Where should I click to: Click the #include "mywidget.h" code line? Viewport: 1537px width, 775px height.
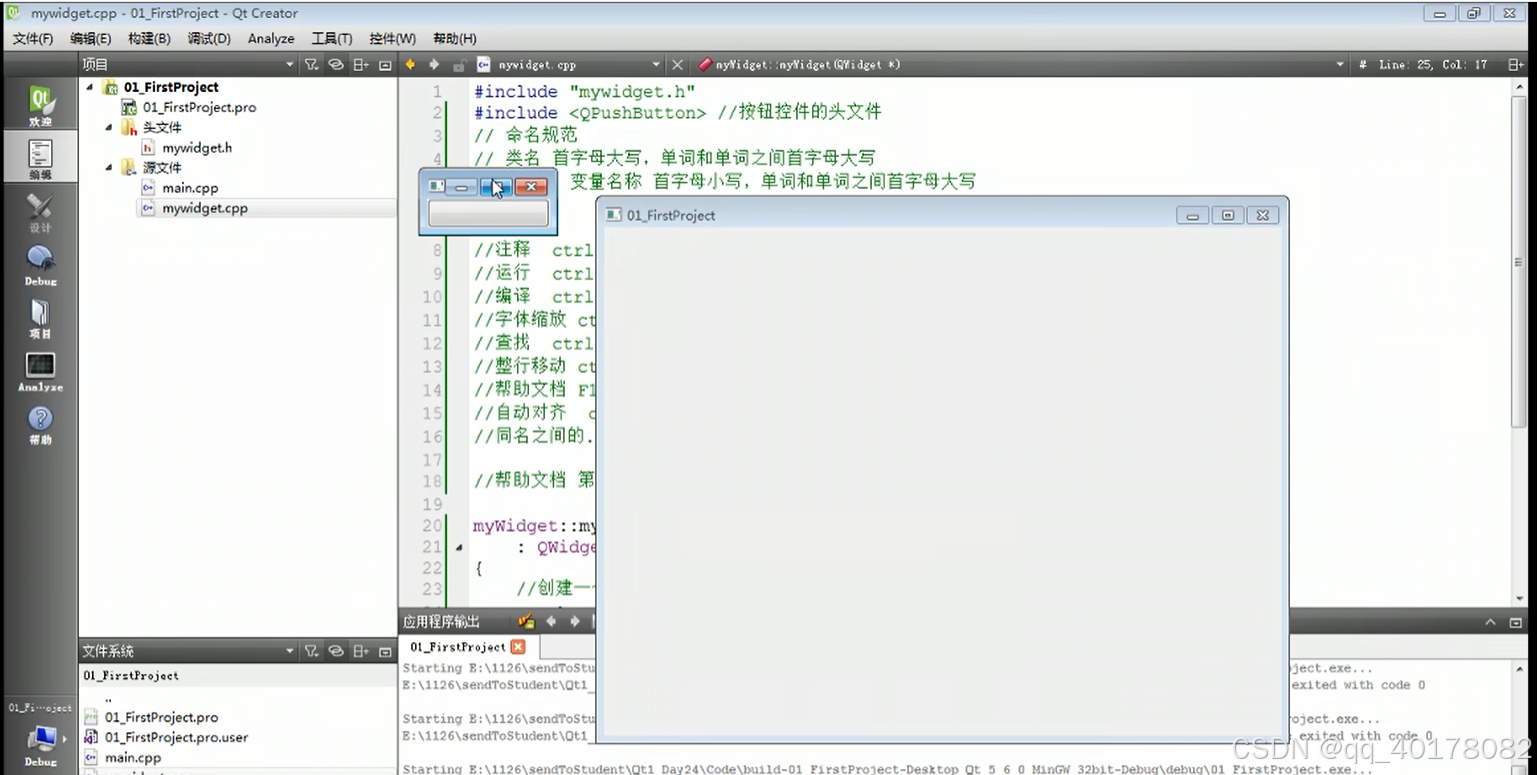tap(584, 90)
